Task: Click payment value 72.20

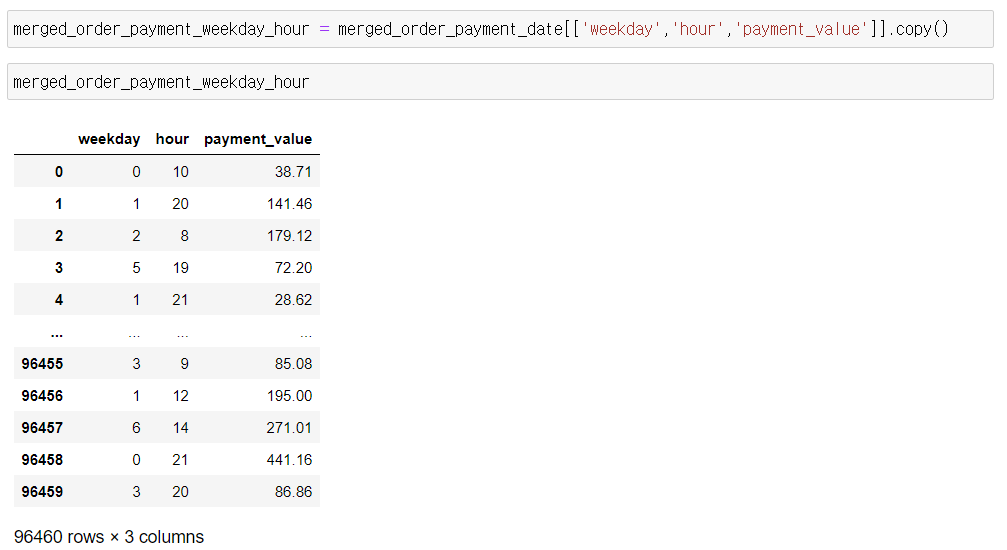Action: tap(293, 268)
